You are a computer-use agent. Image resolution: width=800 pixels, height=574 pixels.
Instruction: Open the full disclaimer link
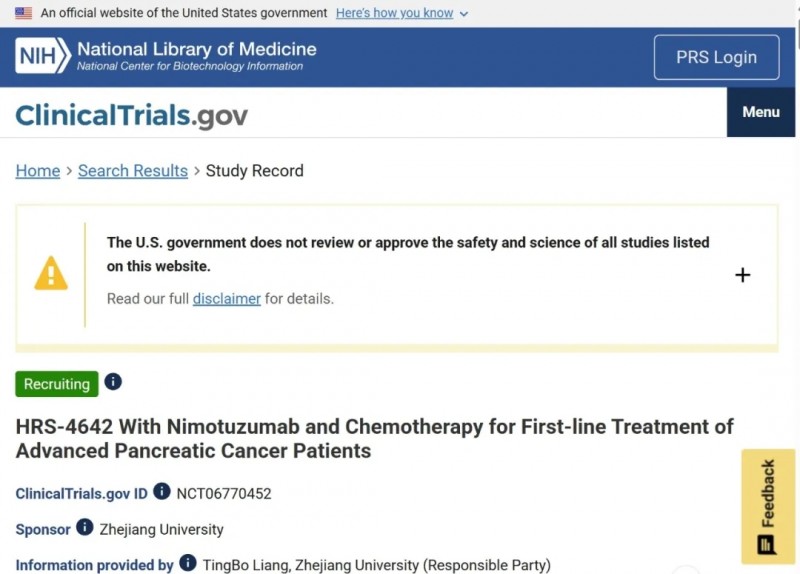pos(227,298)
